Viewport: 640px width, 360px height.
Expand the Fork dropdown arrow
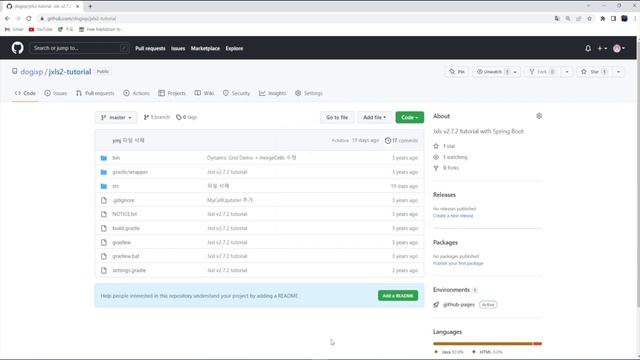coord(567,72)
